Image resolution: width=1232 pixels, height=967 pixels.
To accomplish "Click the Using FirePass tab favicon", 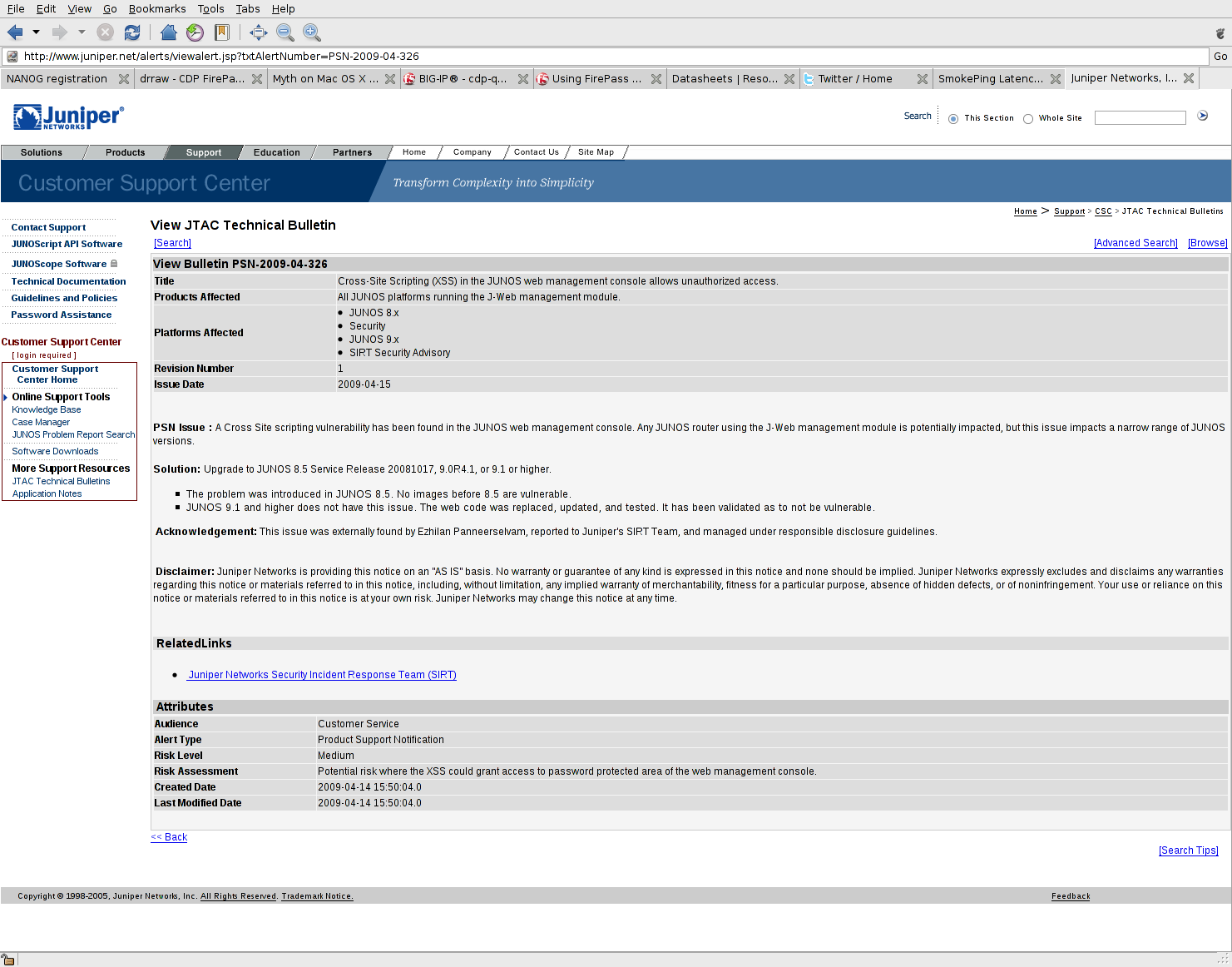I will coord(542,79).
